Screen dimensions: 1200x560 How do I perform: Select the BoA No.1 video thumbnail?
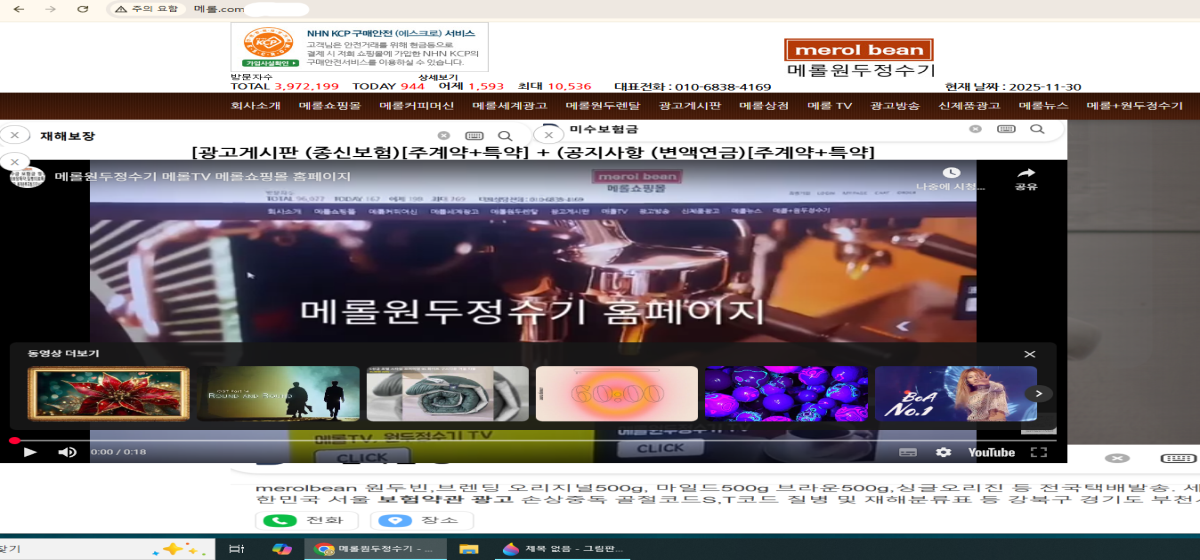(955, 393)
